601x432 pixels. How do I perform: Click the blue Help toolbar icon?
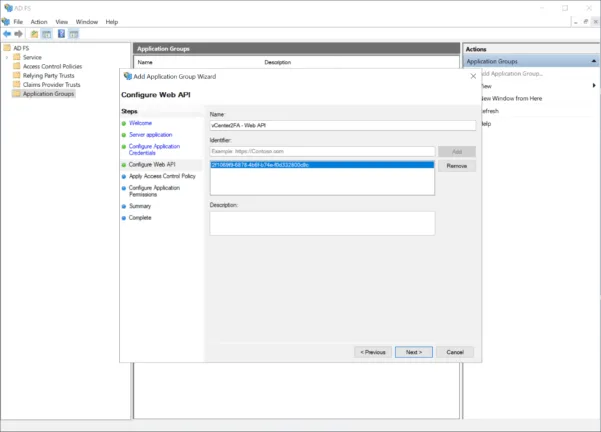click(x=61, y=34)
